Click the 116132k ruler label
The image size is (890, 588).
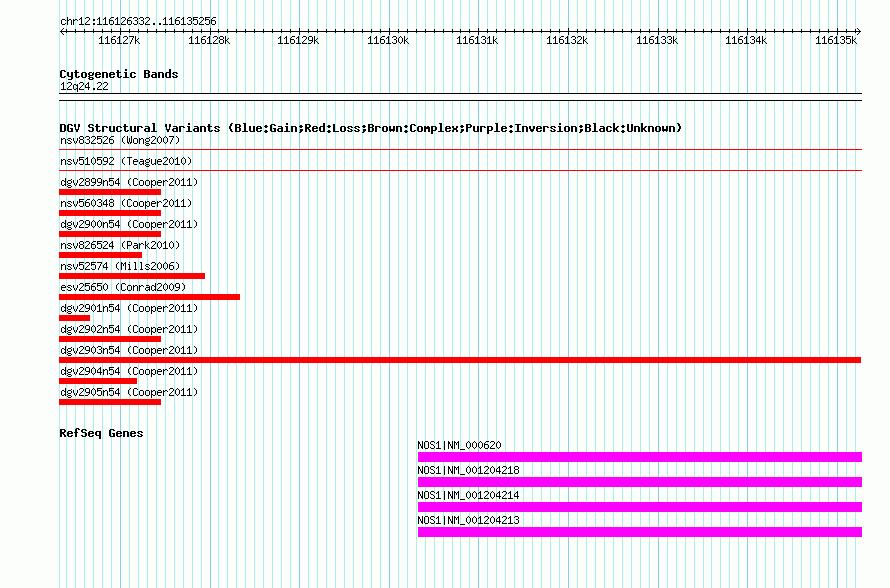(567, 40)
